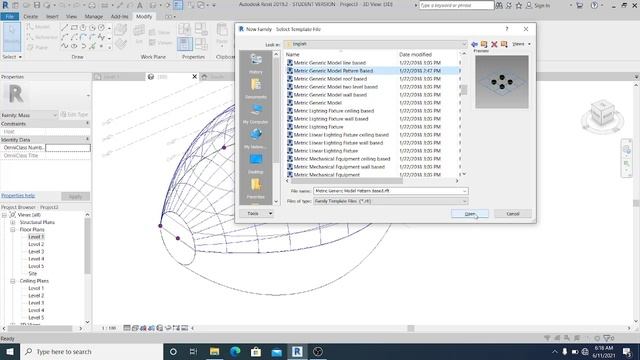
Task: Open the Tools dropdown in dialog
Action: click(256, 213)
